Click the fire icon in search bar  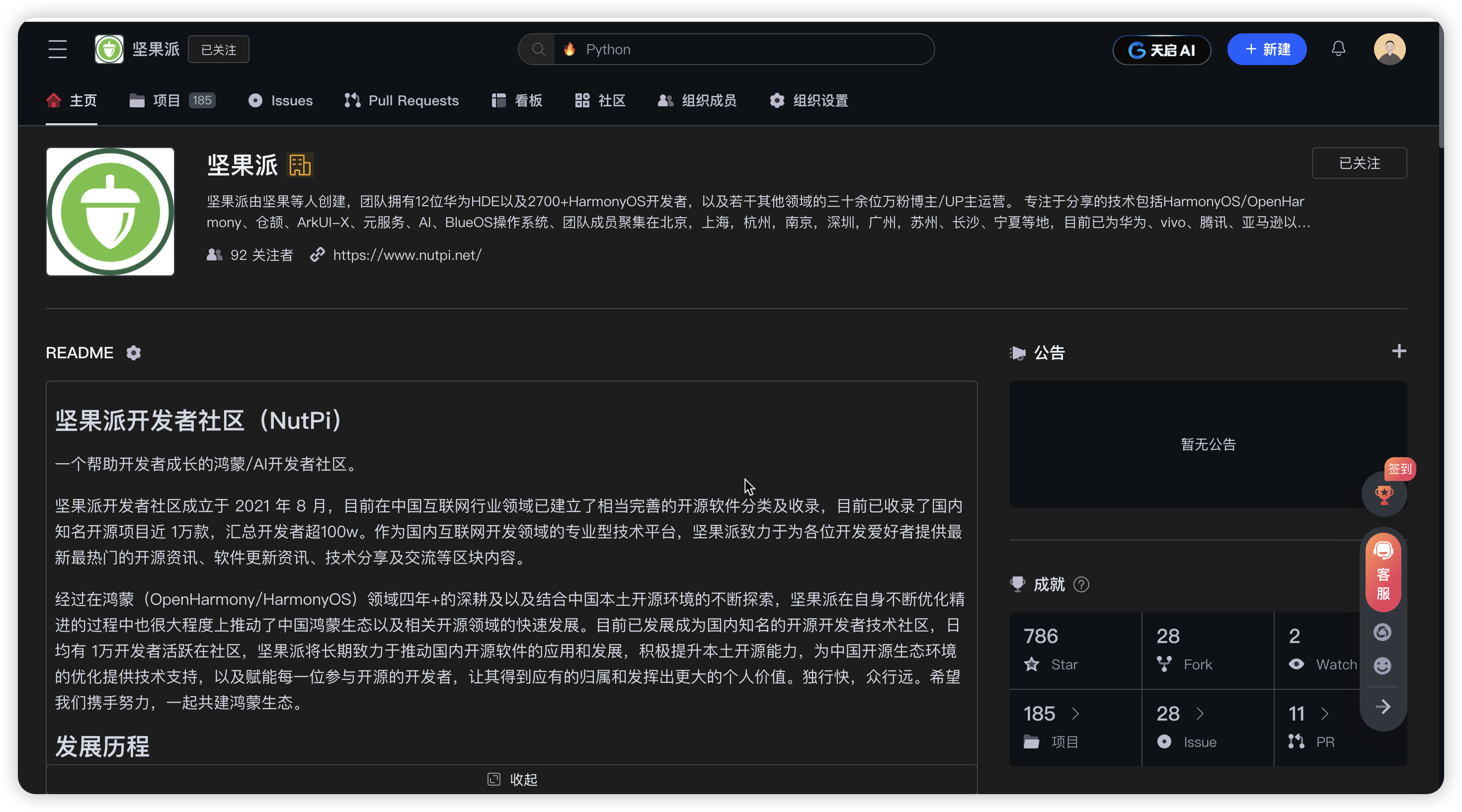[x=569, y=49]
